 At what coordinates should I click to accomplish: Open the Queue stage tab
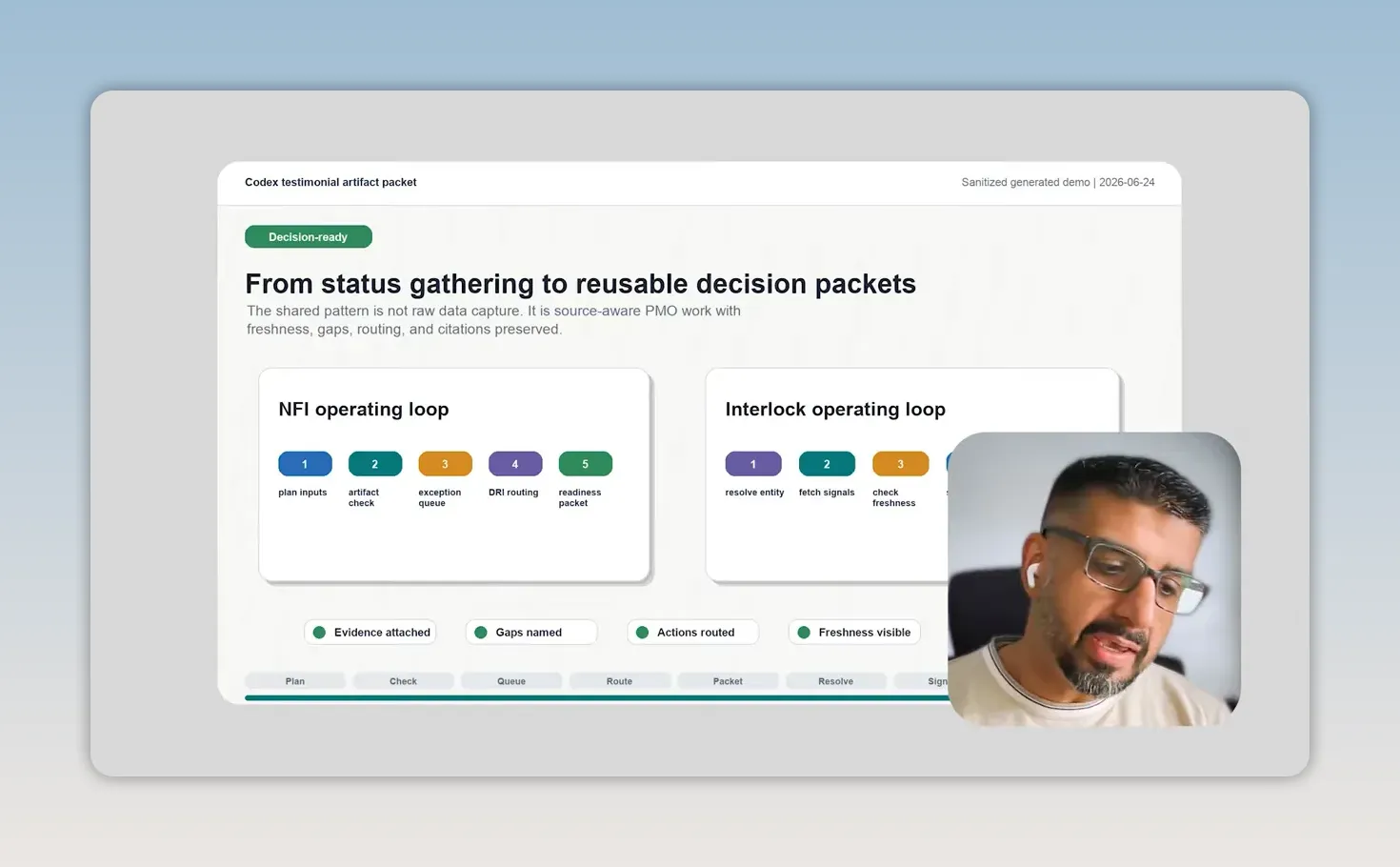[511, 681]
